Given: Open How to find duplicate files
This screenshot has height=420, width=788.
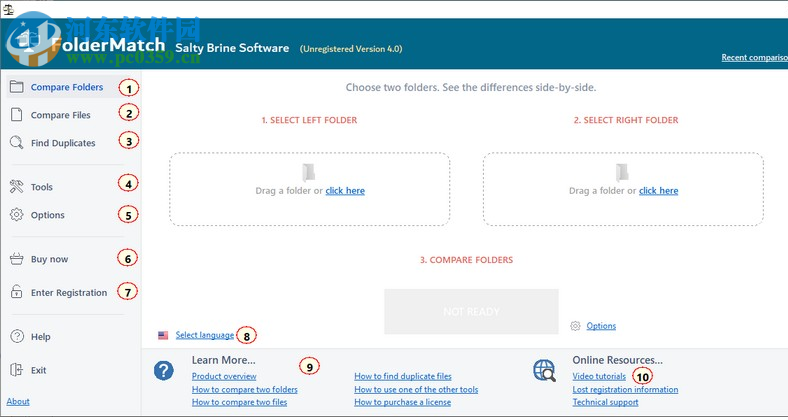Looking at the screenshot, I should click(403, 376).
